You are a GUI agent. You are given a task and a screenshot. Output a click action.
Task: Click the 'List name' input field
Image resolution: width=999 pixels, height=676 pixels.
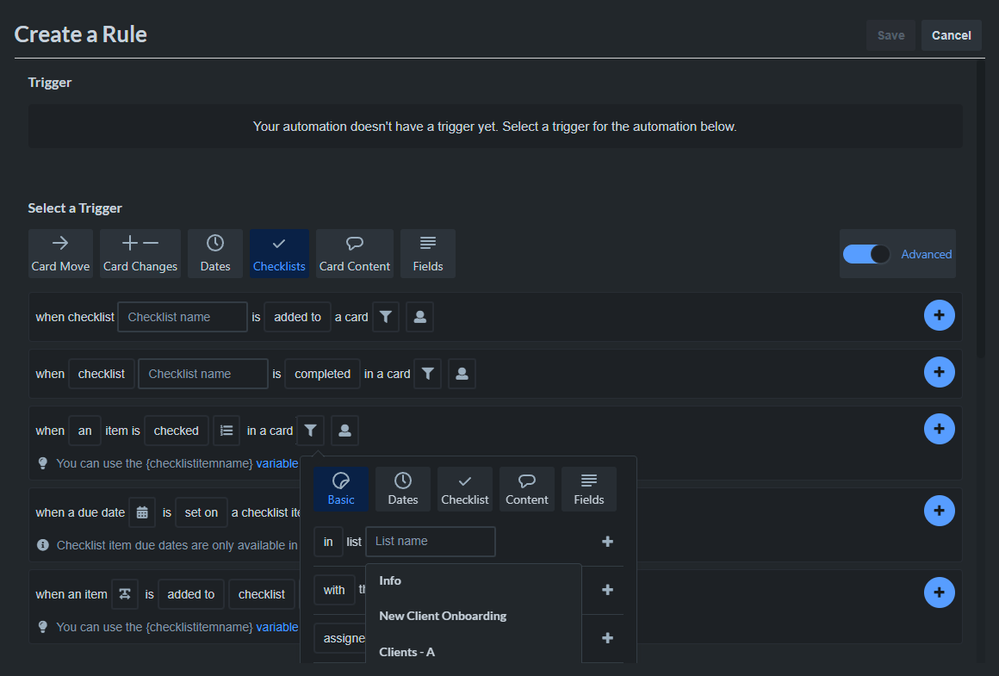point(430,541)
